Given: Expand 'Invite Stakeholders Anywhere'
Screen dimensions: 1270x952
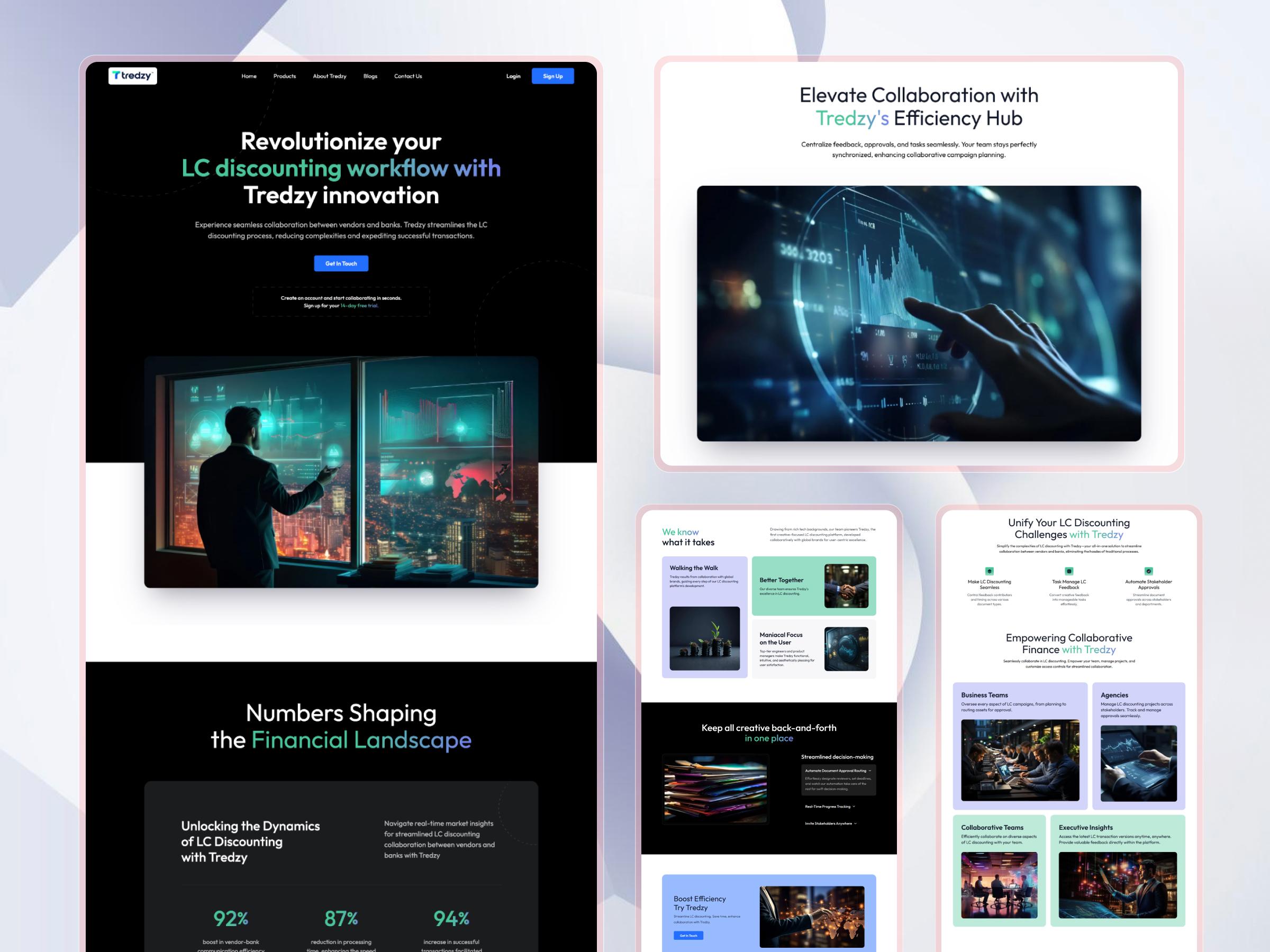Looking at the screenshot, I should 829,823.
